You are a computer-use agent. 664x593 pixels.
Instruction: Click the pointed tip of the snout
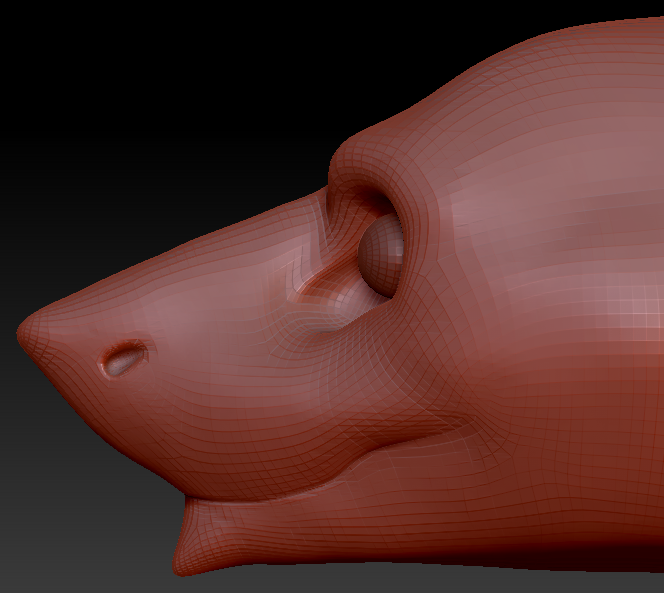[x=26, y=331]
